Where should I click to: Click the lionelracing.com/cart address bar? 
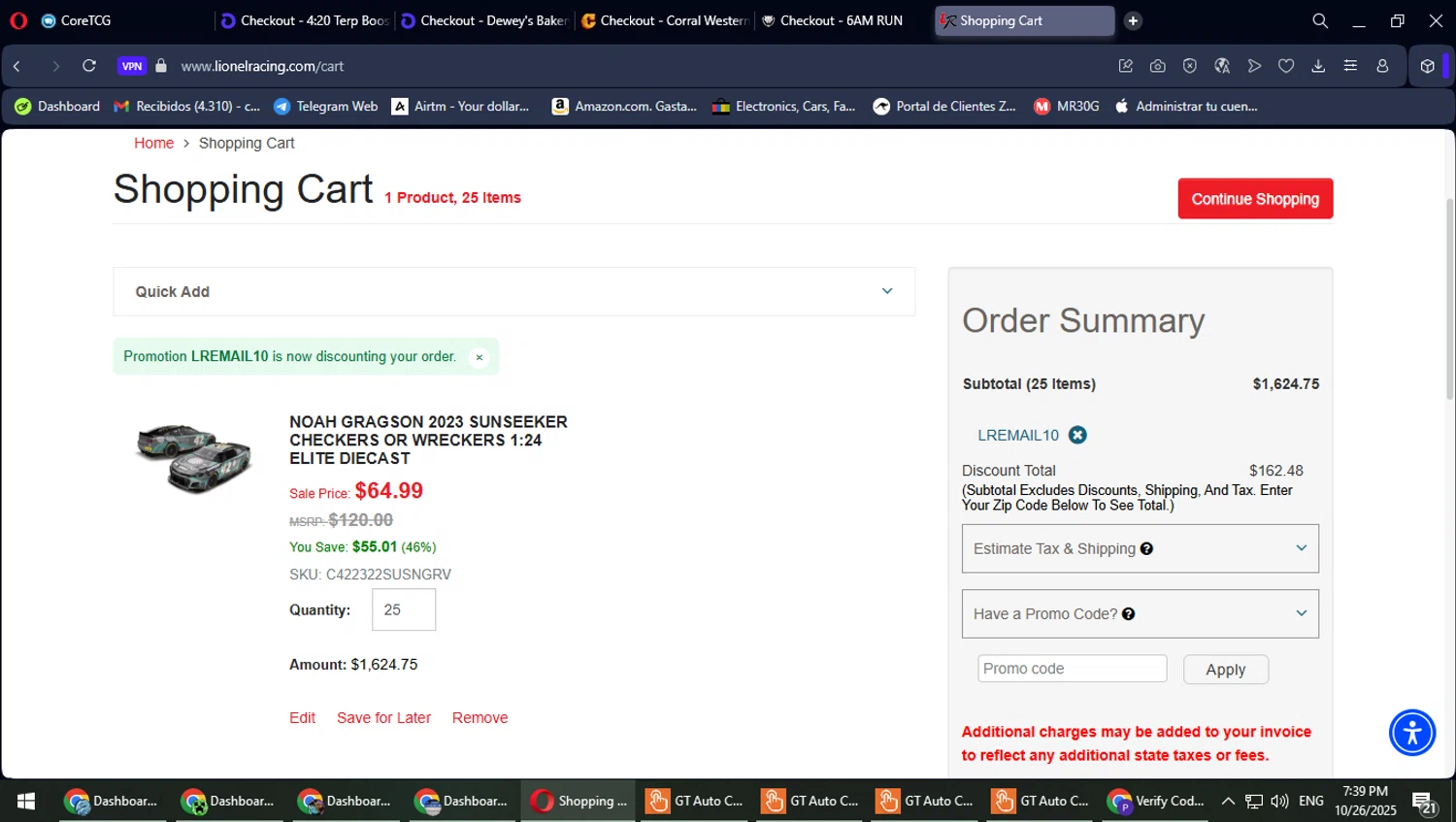(x=262, y=66)
